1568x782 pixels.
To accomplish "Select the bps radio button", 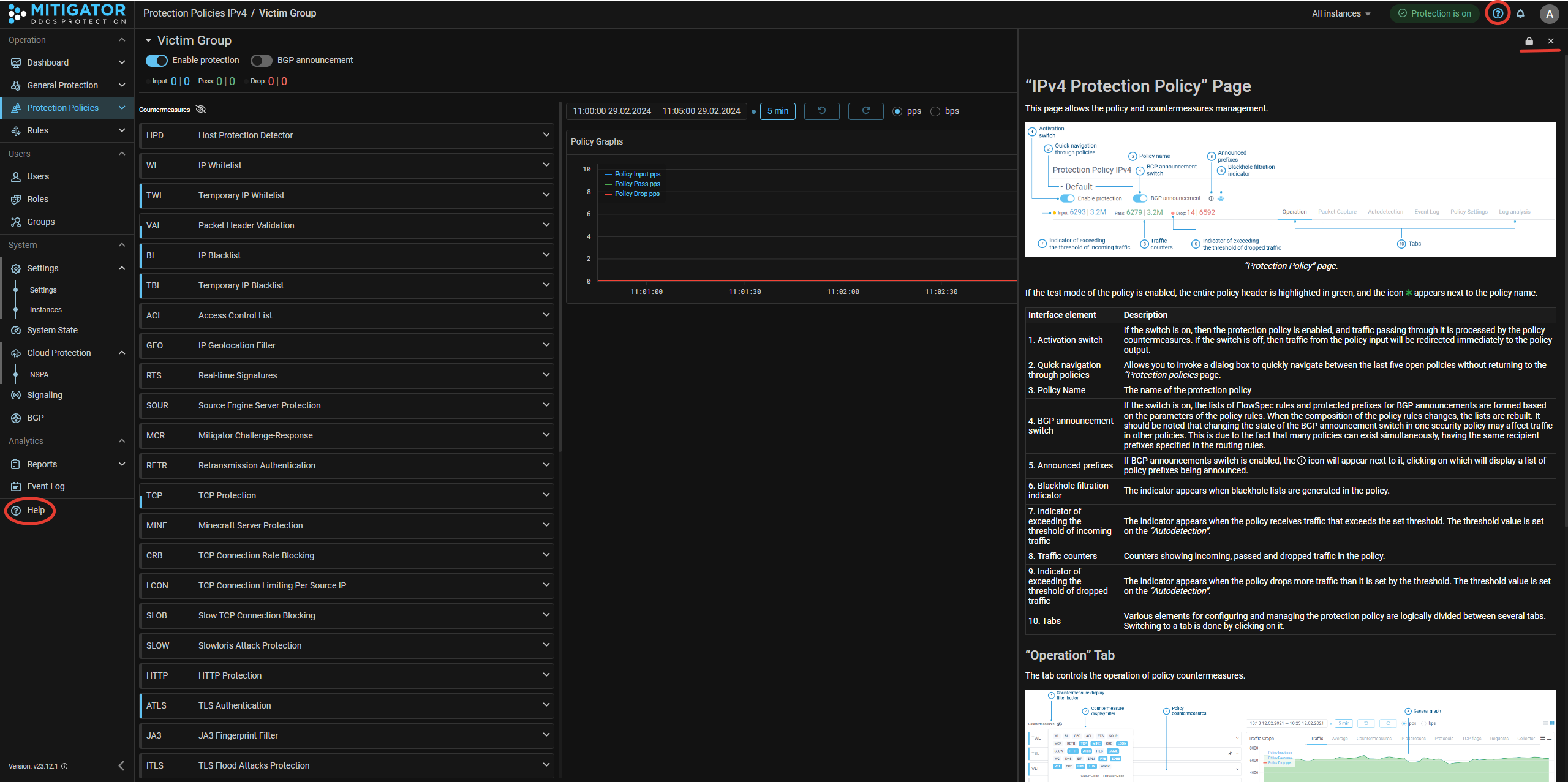I will point(935,111).
